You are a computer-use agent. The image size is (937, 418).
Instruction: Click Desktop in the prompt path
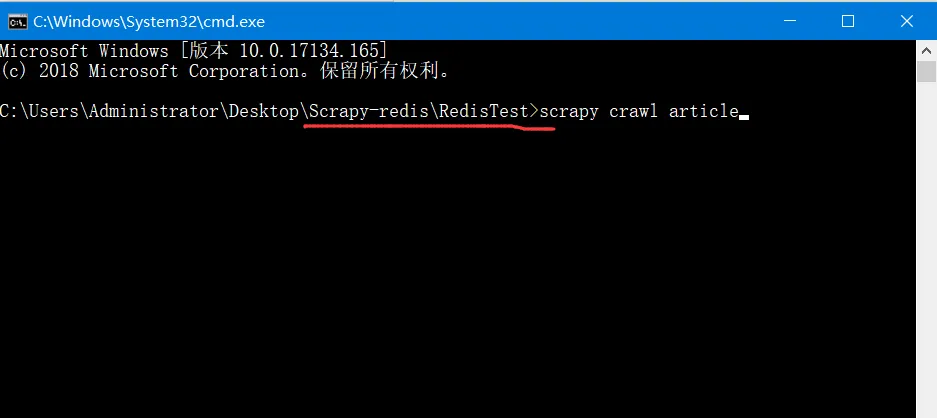(x=264, y=111)
